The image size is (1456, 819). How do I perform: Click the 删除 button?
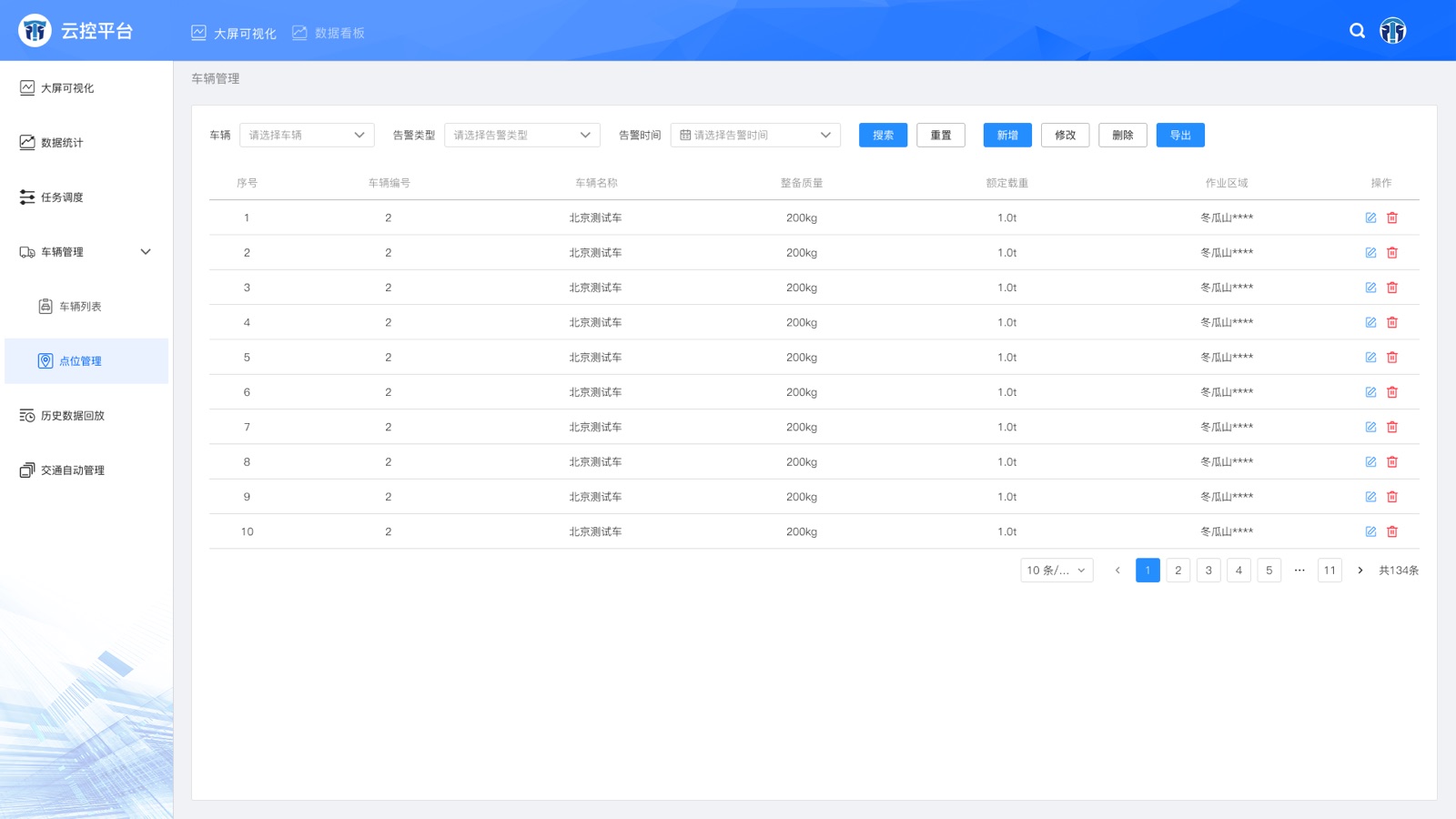[1123, 135]
